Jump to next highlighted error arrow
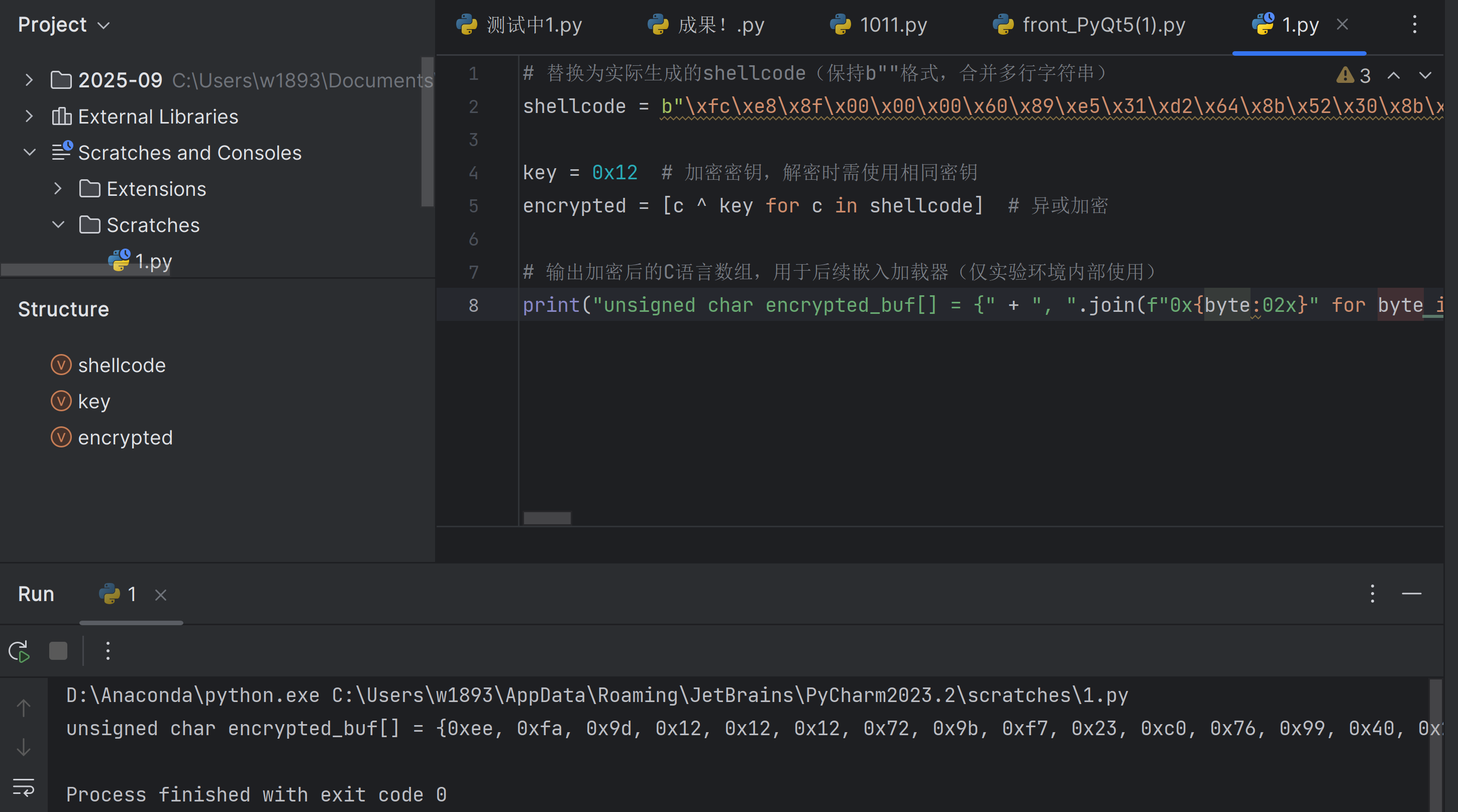The height and width of the screenshot is (812, 1458). click(x=1425, y=75)
